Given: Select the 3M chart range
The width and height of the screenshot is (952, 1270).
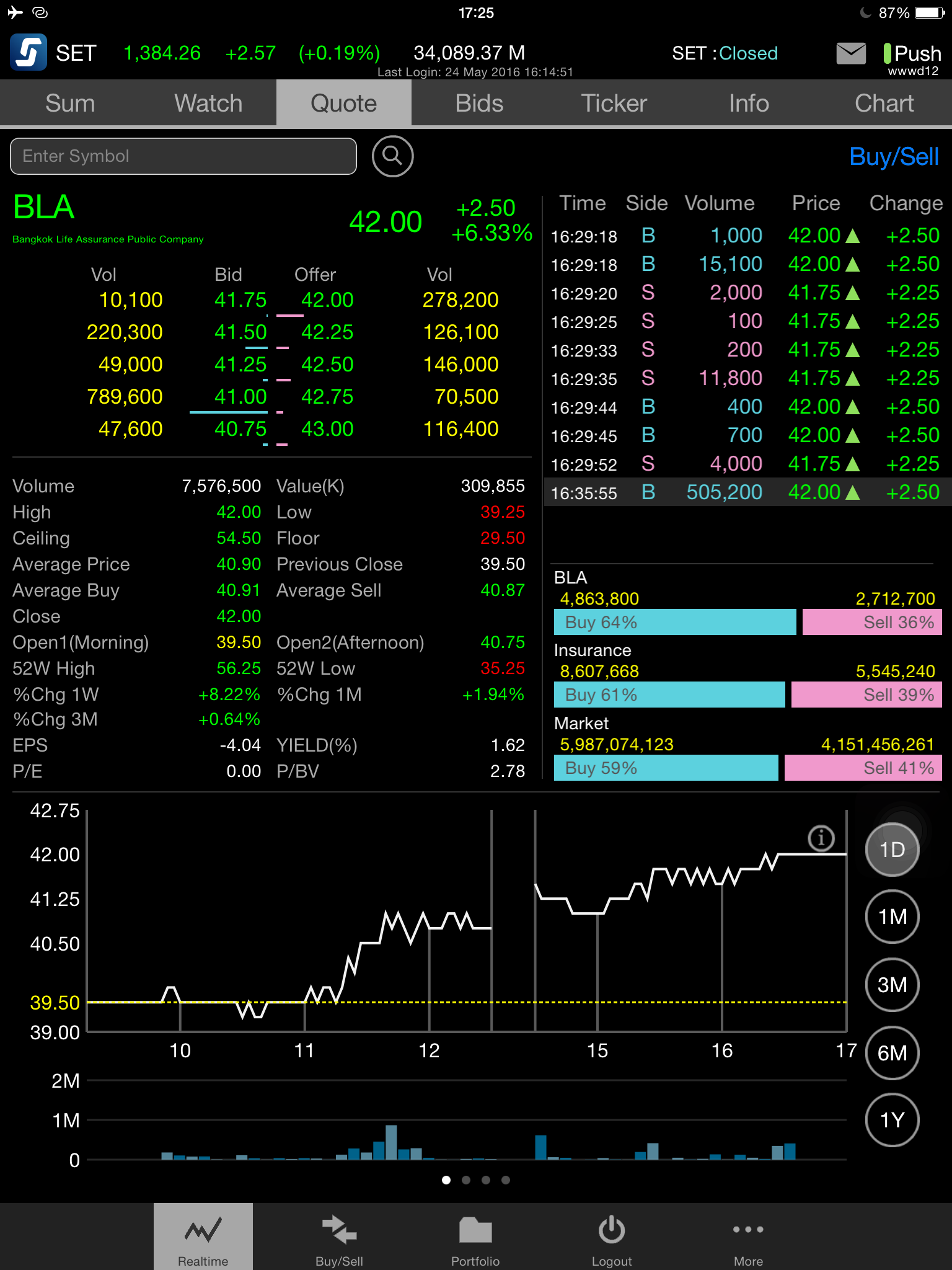Looking at the screenshot, I should pyautogui.click(x=892, y=985).
